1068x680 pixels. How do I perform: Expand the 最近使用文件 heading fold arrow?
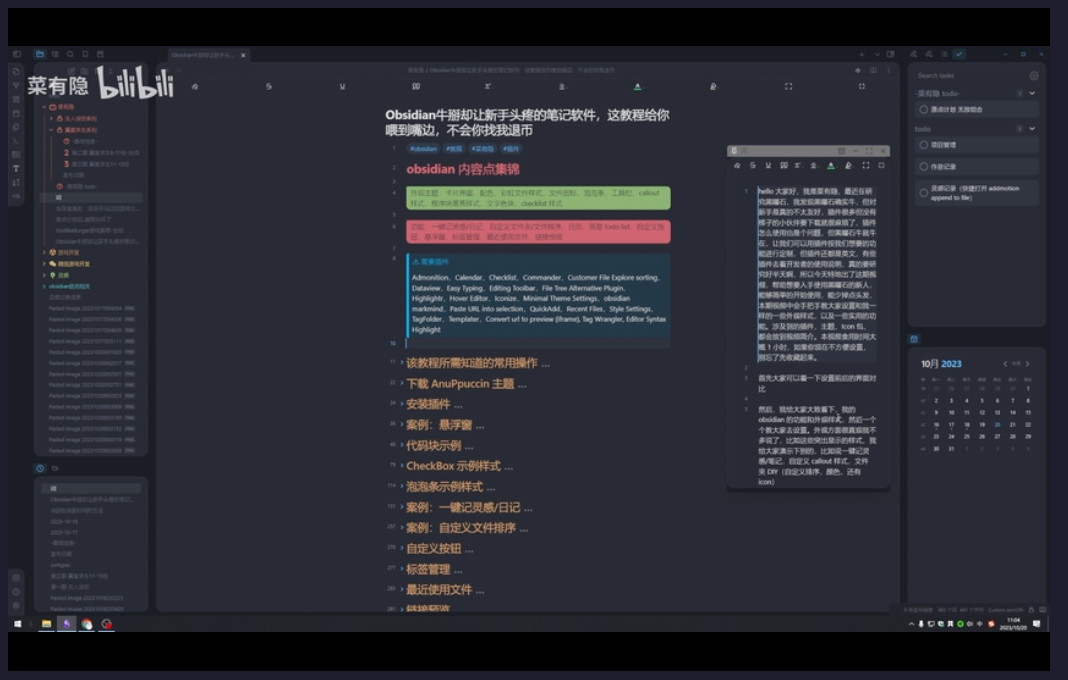(402, 589)
